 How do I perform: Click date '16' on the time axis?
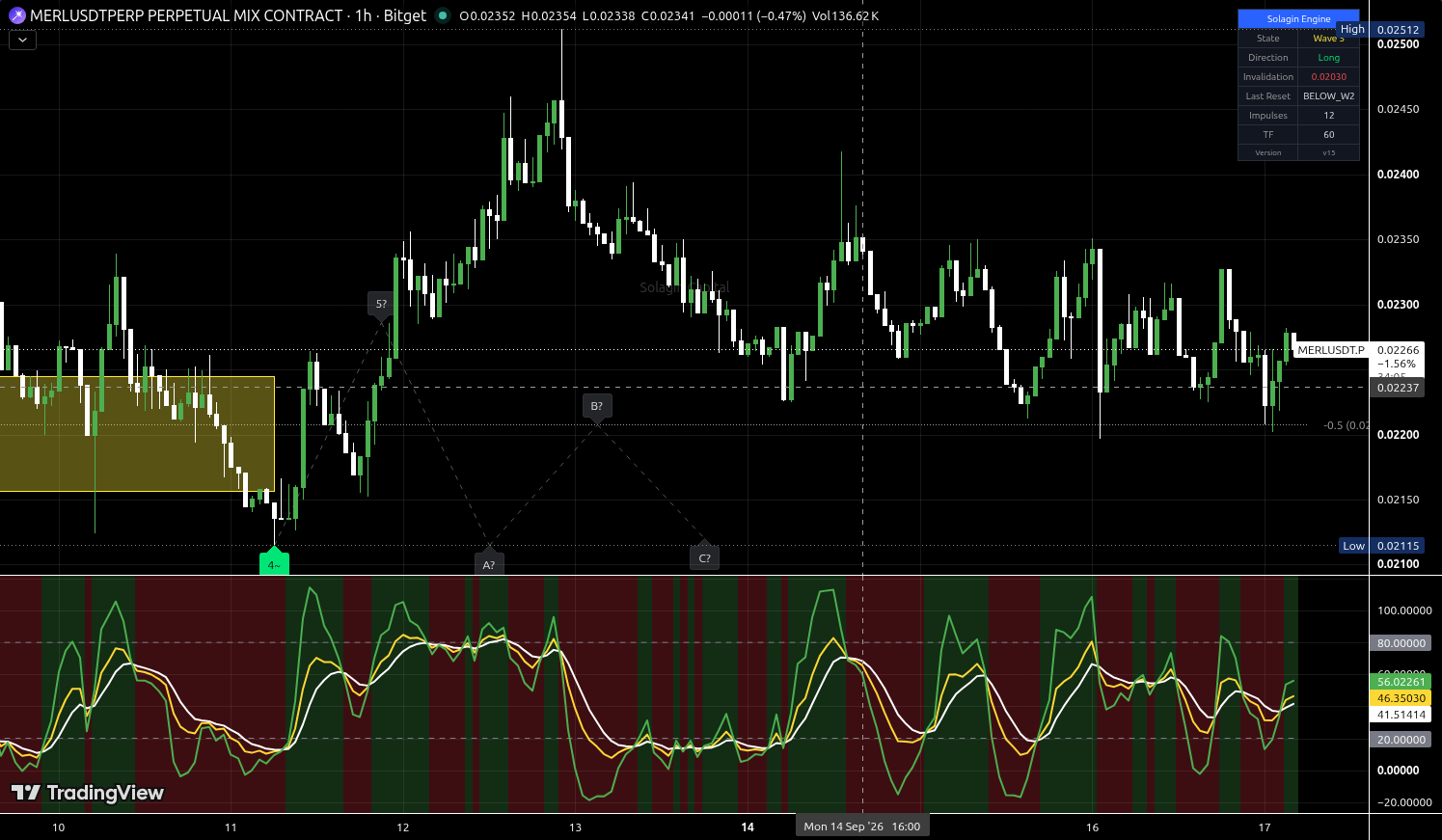pyautogui.click(x=1093, y=827)
